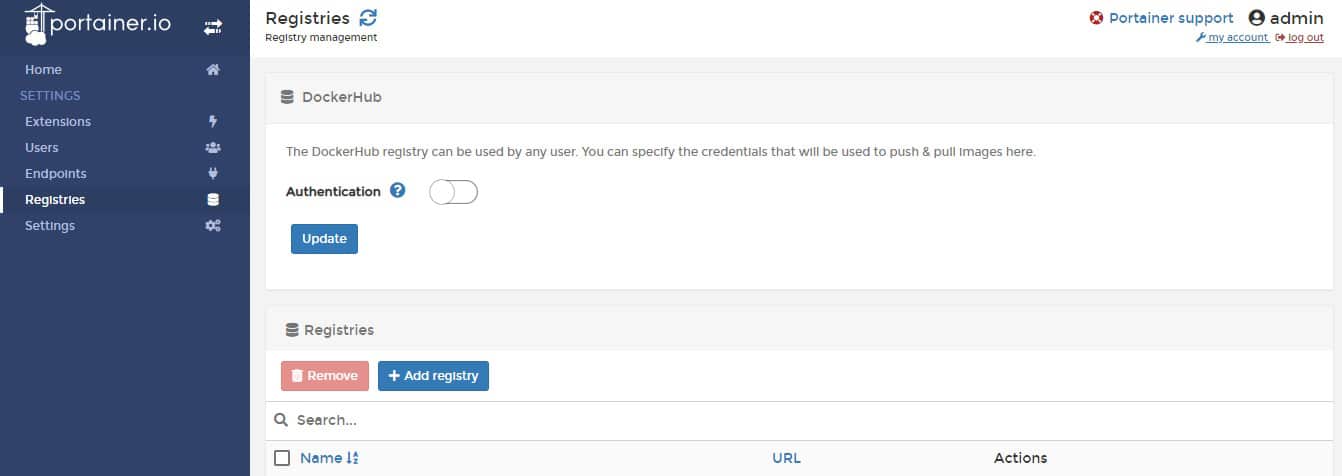Screen dimensions: 1342x476
Task: Click the Add registry button
Action: tap(433, 376)
